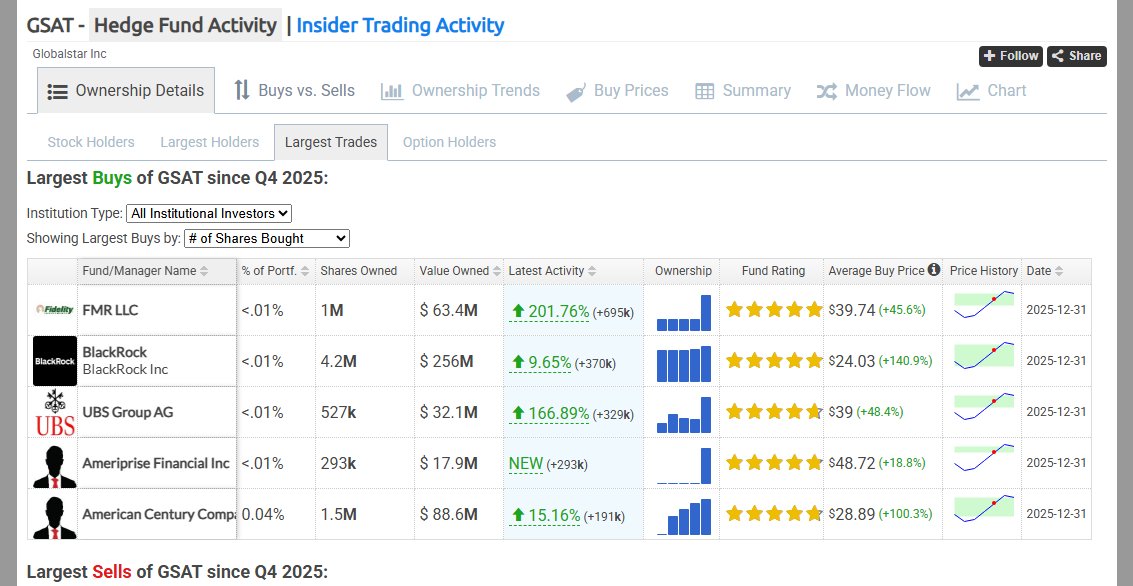Image resolution: width=1133 pixels, height=586 pixels.
Task: Switch to the Option Holders tab
Action: tap(449, 142)
